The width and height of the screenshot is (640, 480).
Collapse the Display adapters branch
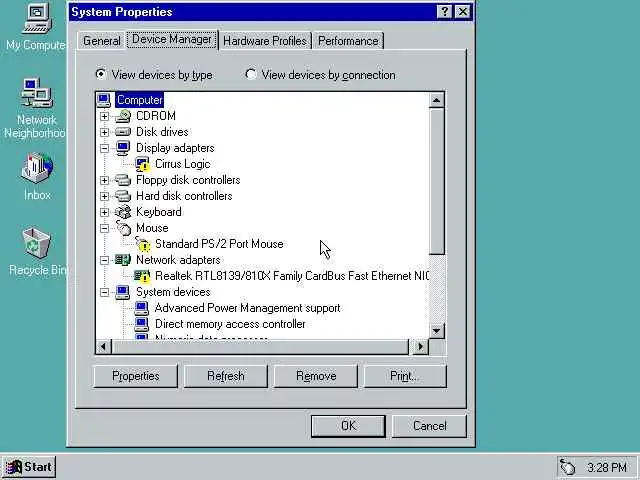click(104, 148)
